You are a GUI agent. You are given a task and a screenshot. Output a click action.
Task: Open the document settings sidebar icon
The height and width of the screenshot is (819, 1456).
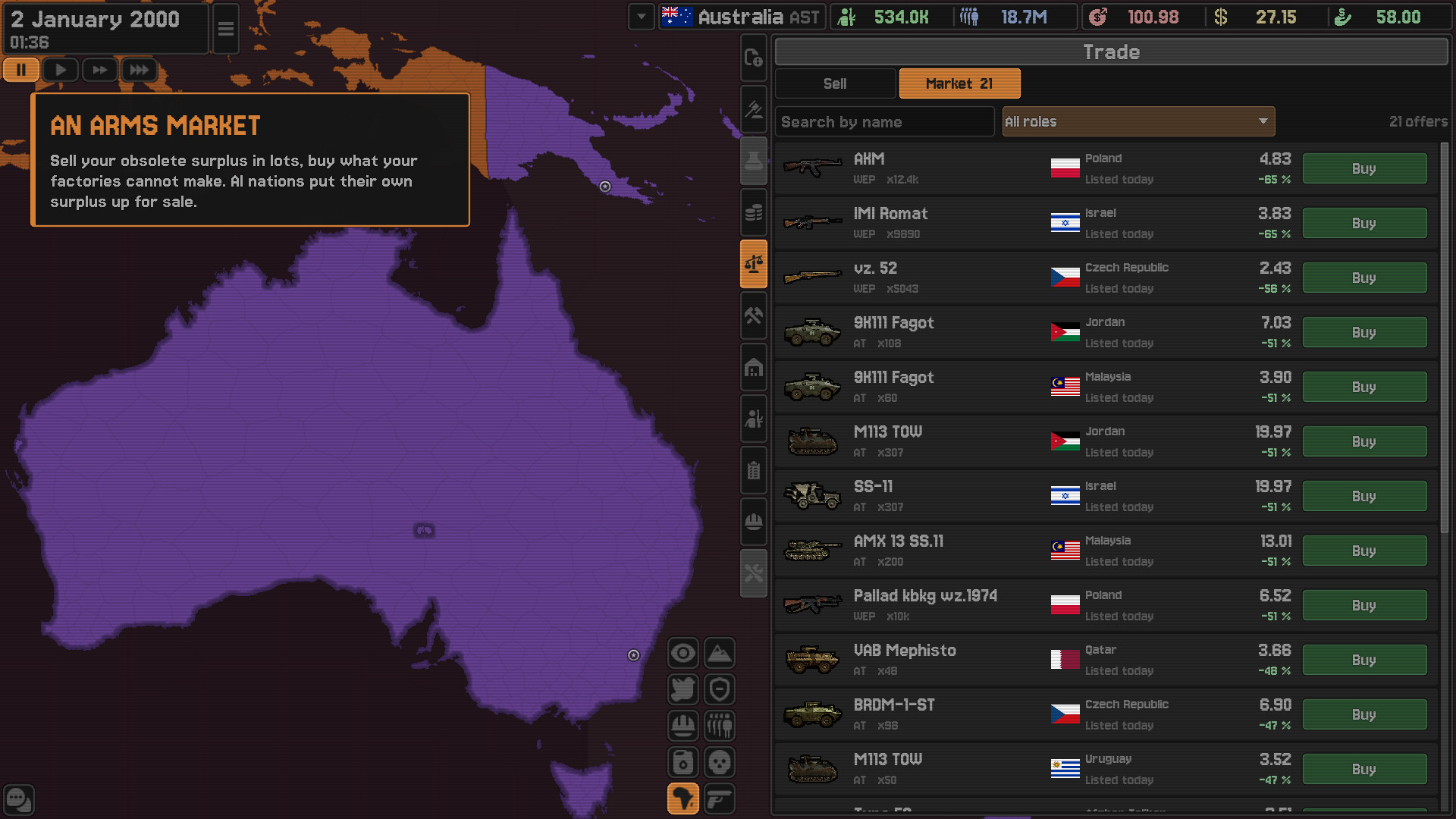754,58
